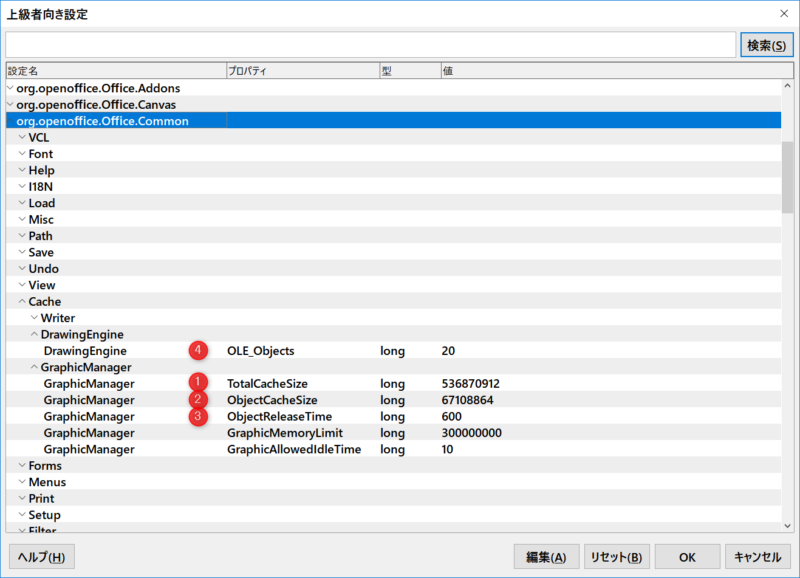Screen dimensions: 800x578
Task: Click the red number 1 marker
Action: pyautogui.click(x=198, y=383)
